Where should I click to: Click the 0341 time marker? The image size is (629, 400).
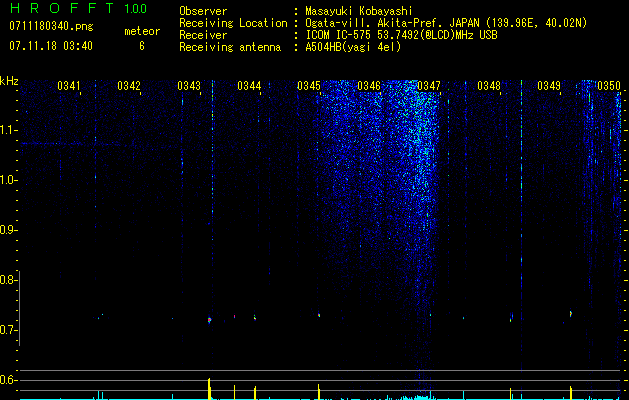tap(69, 86)
